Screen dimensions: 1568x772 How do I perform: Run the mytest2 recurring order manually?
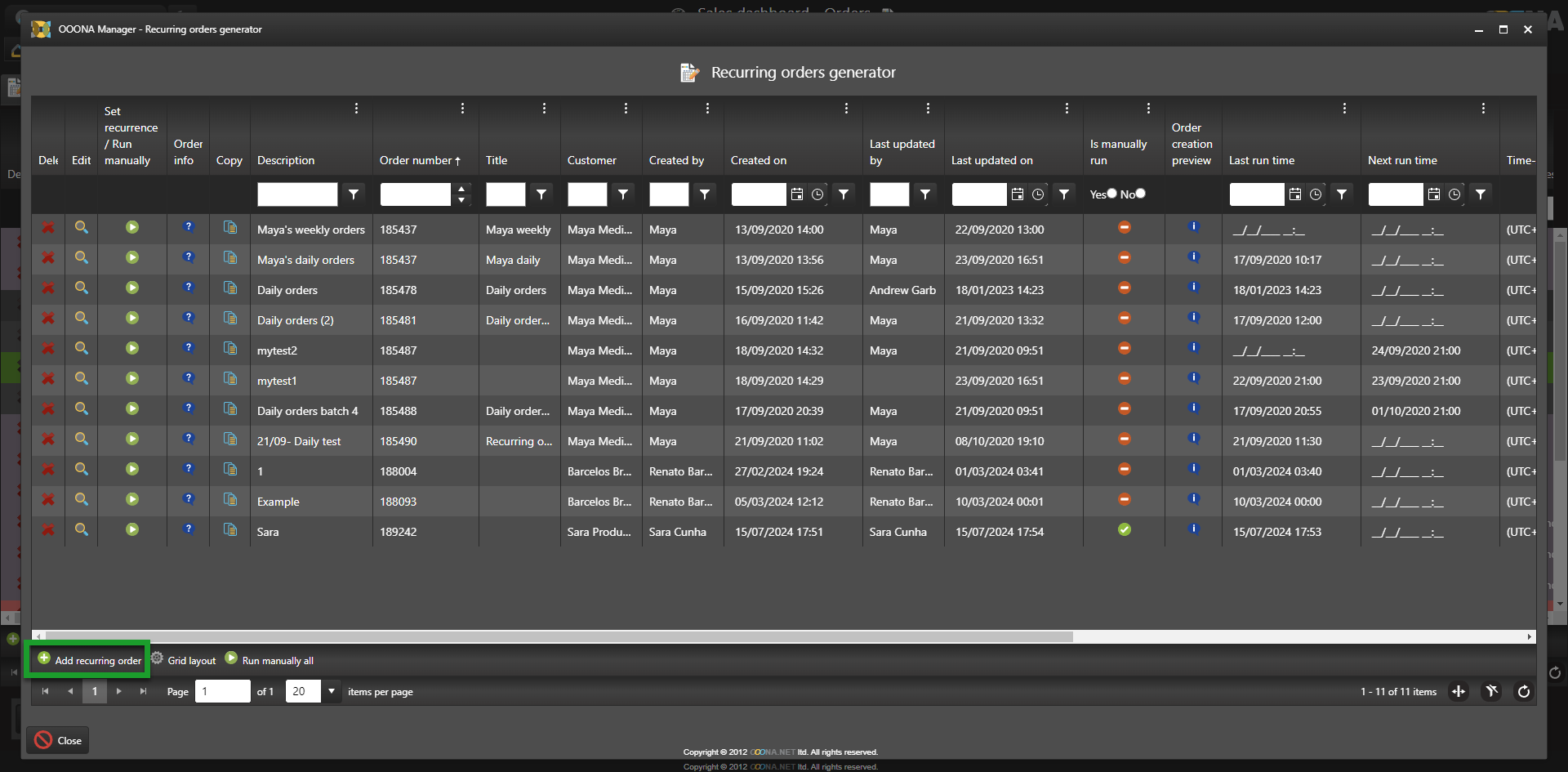click(x=132, y=349)
